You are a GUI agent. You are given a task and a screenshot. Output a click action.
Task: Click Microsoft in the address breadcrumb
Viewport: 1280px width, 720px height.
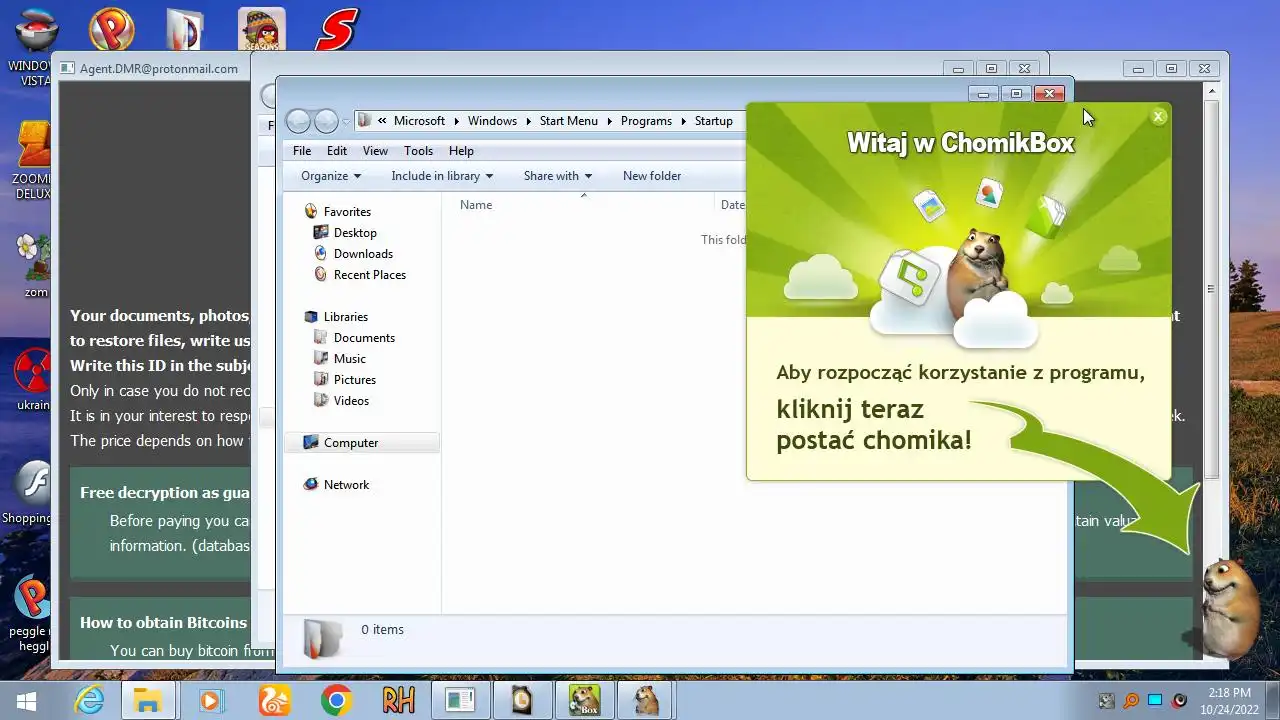[419, 121]
